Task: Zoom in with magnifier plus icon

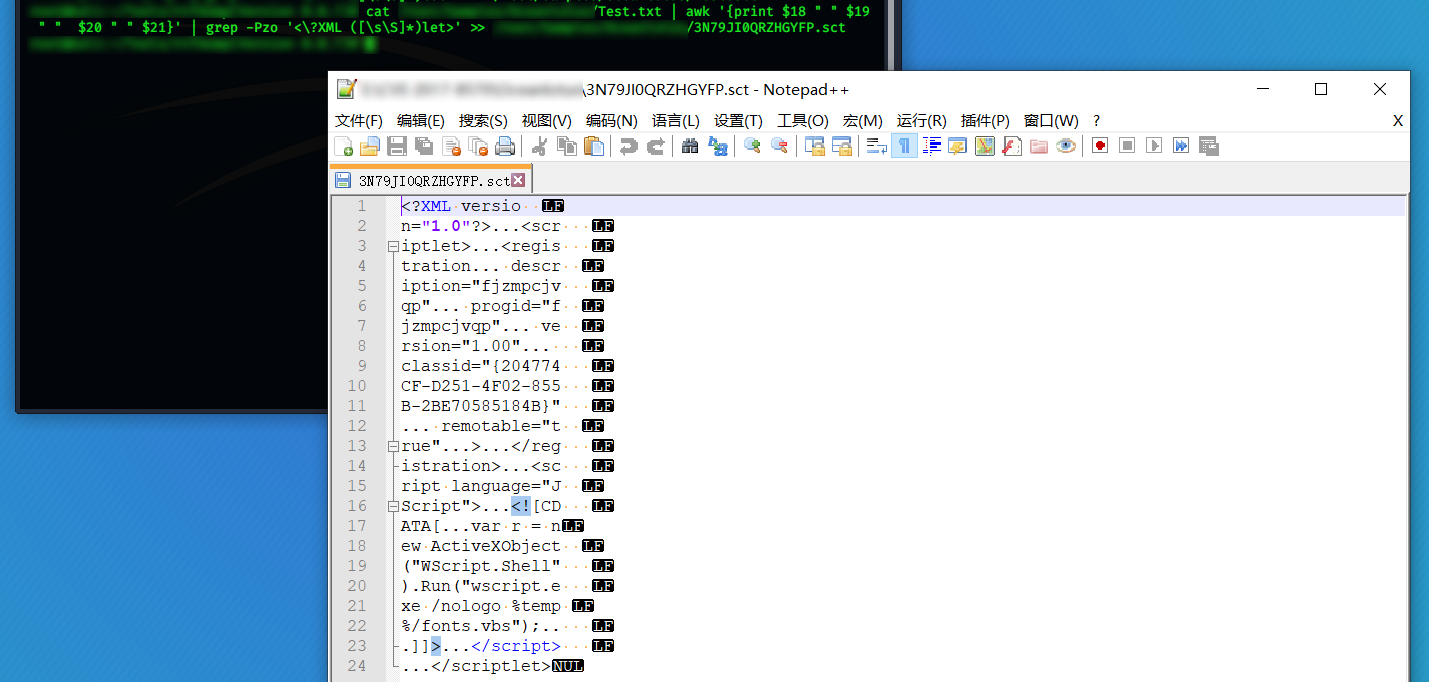Action: click(752, 146)
